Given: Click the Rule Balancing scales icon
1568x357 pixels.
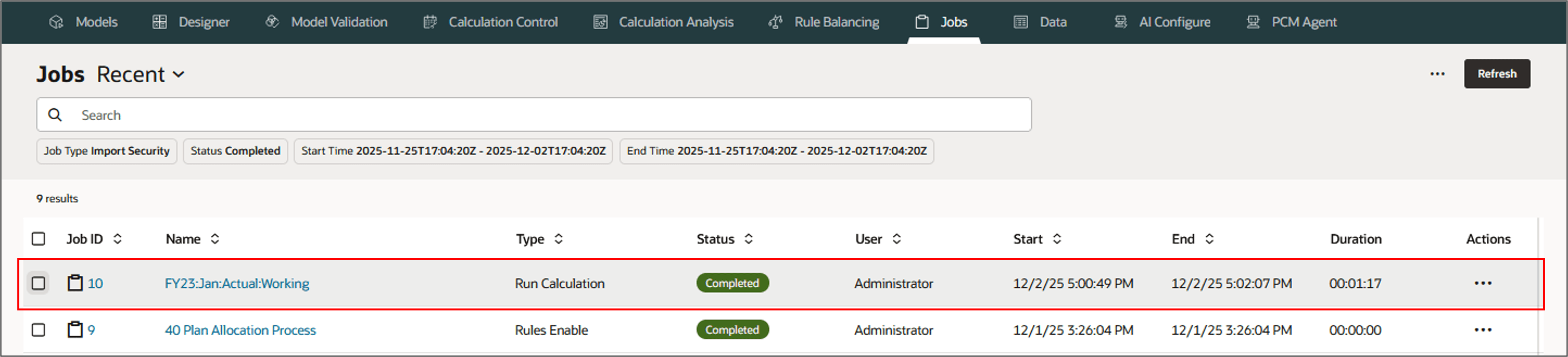Looking at the screenshot, I should click(x=776, y=22).
